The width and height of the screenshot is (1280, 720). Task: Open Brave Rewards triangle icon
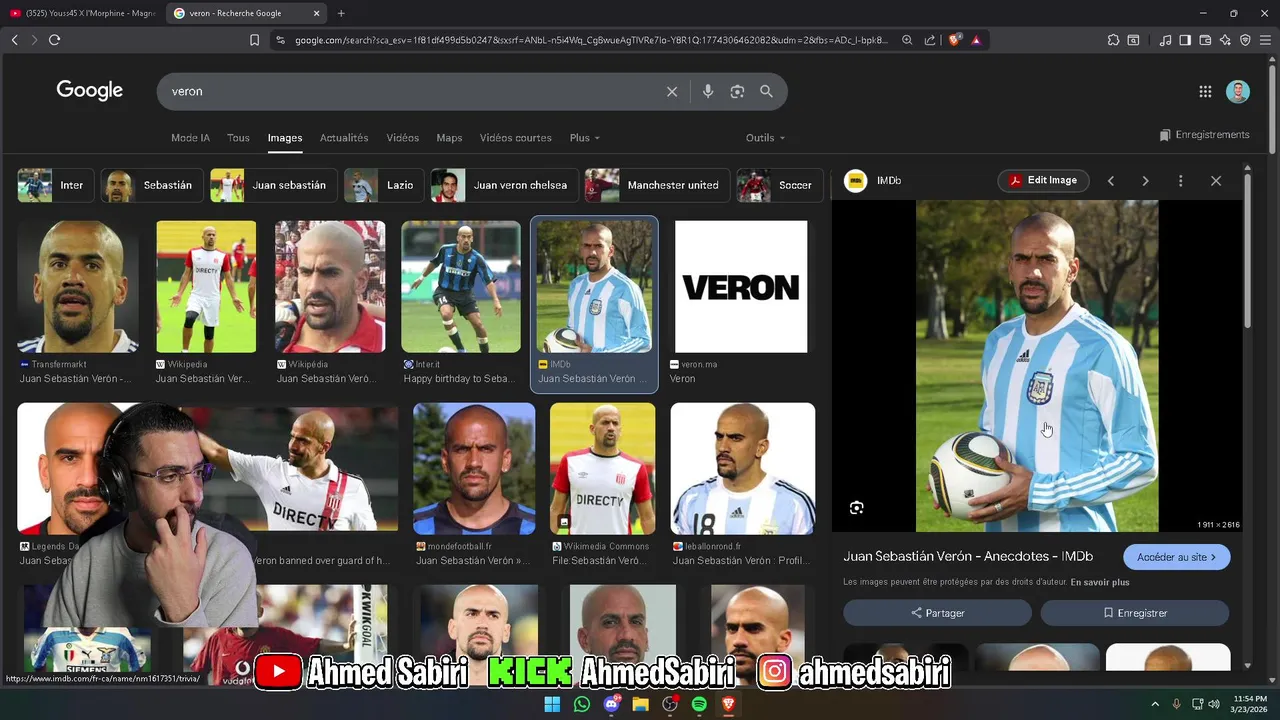[976, 40]
